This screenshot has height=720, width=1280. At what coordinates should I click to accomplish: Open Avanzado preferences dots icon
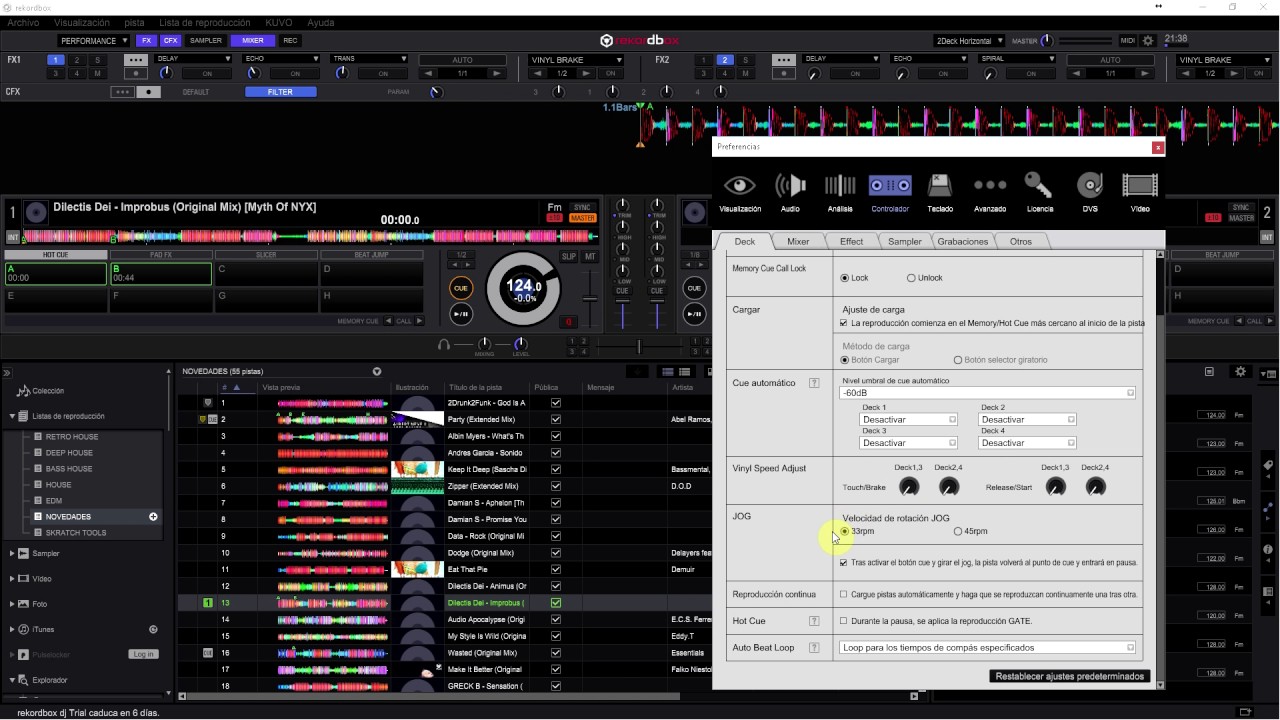[x=990, y=186]
